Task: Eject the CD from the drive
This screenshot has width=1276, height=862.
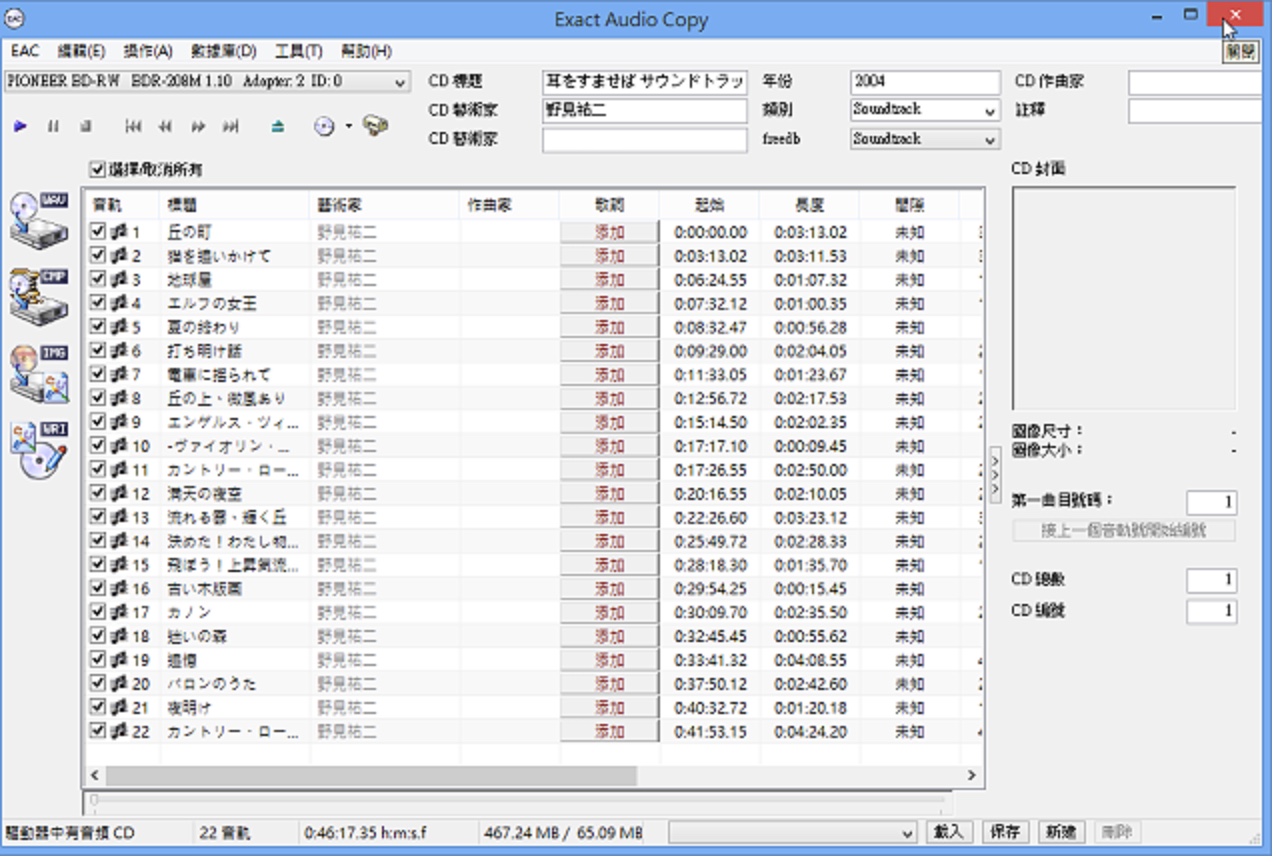Action: coord(278,127)
